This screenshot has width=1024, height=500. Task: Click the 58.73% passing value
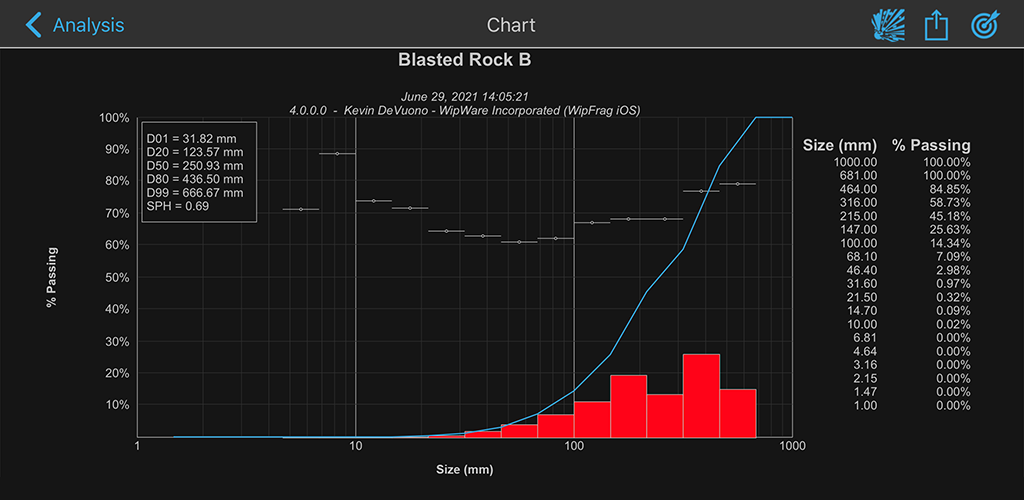pos(951,202)
